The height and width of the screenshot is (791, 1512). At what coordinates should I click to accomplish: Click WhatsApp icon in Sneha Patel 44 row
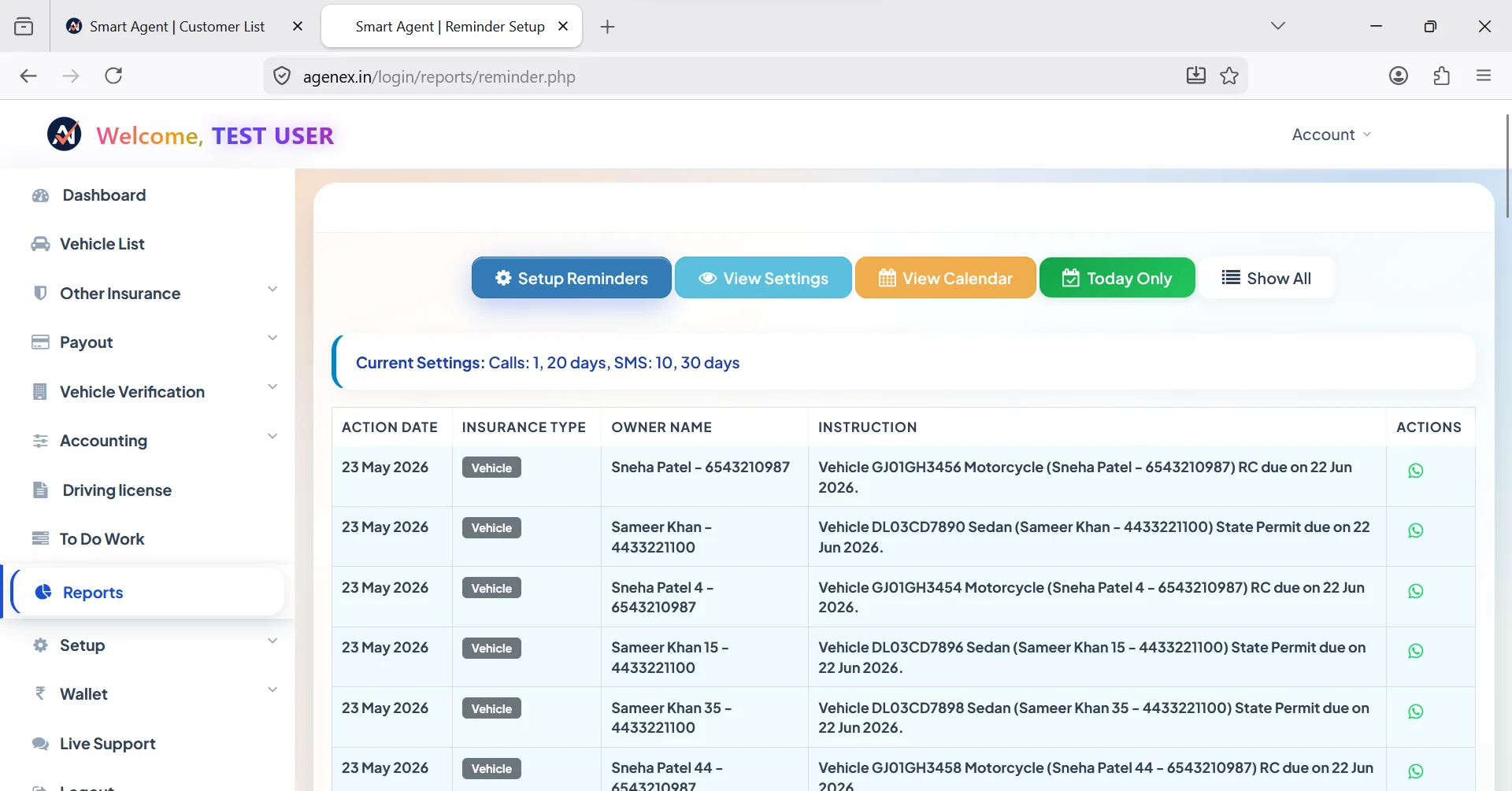coord(1415,771)
